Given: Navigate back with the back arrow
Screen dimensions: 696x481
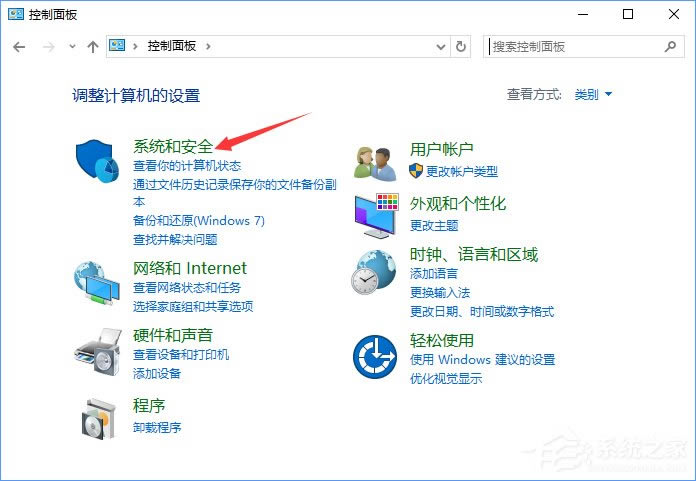Looking at the screenshot, I should tap(19, 46).
